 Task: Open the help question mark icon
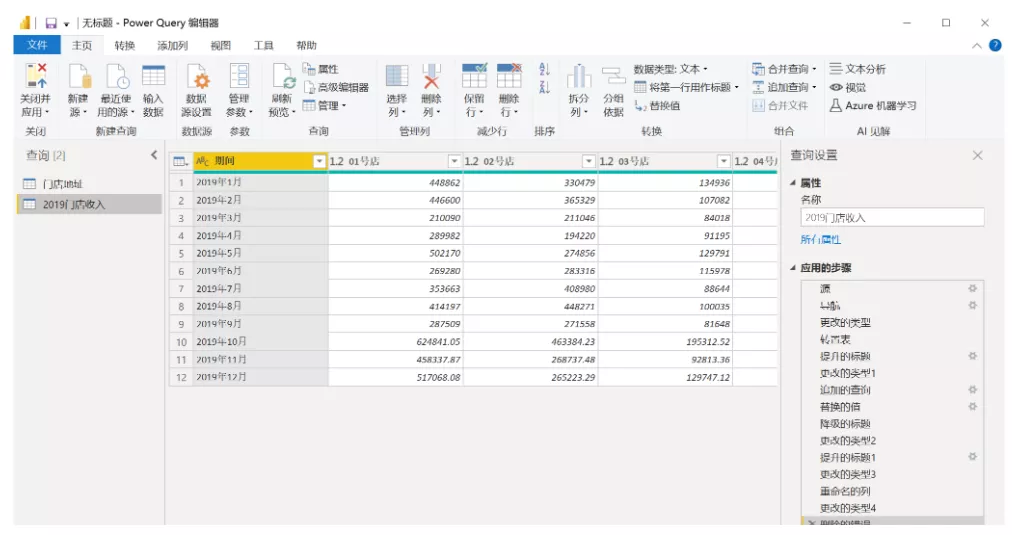pos(995,45)
